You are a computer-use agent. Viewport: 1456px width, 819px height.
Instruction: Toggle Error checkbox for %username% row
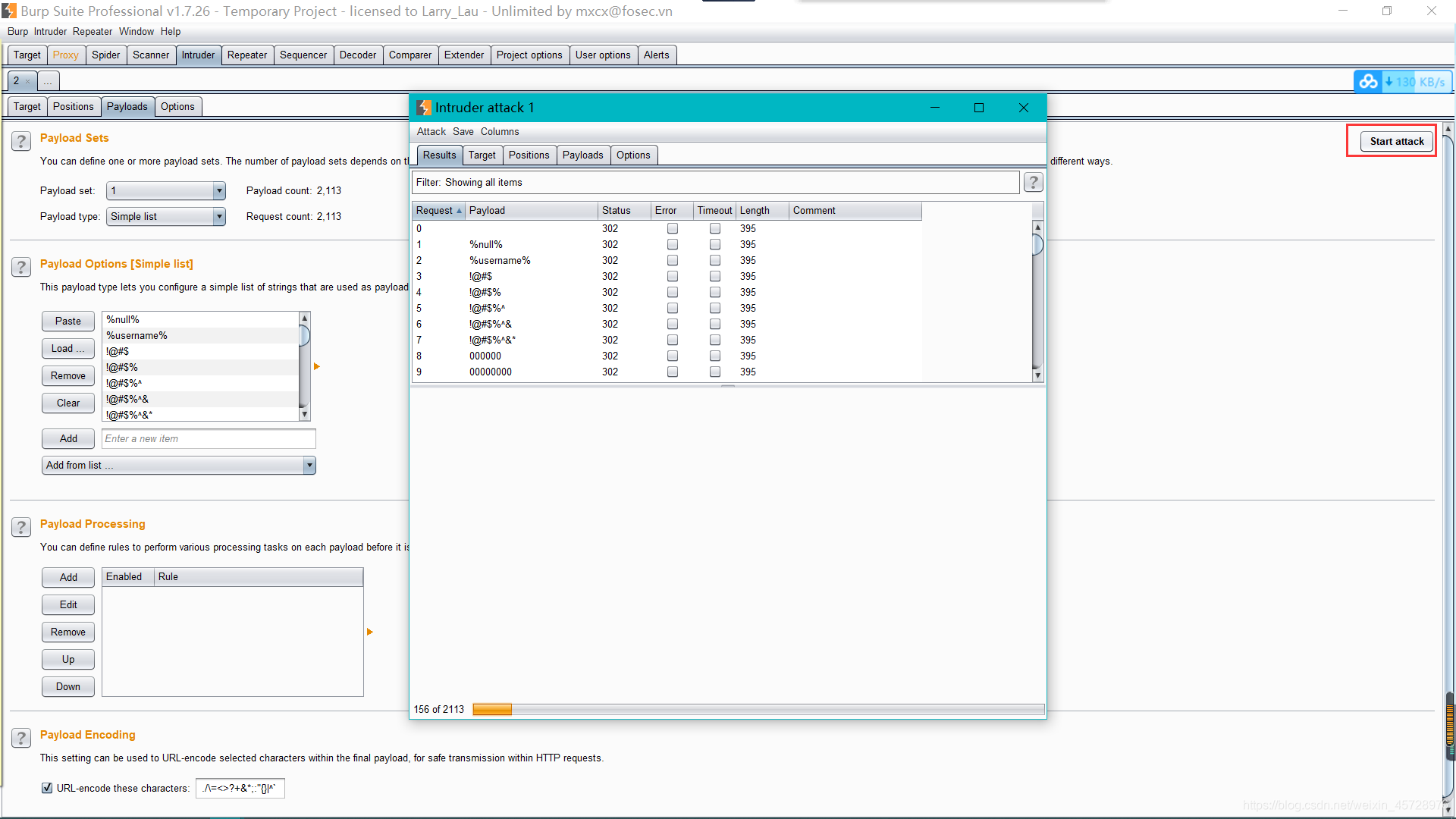[672, 260]
